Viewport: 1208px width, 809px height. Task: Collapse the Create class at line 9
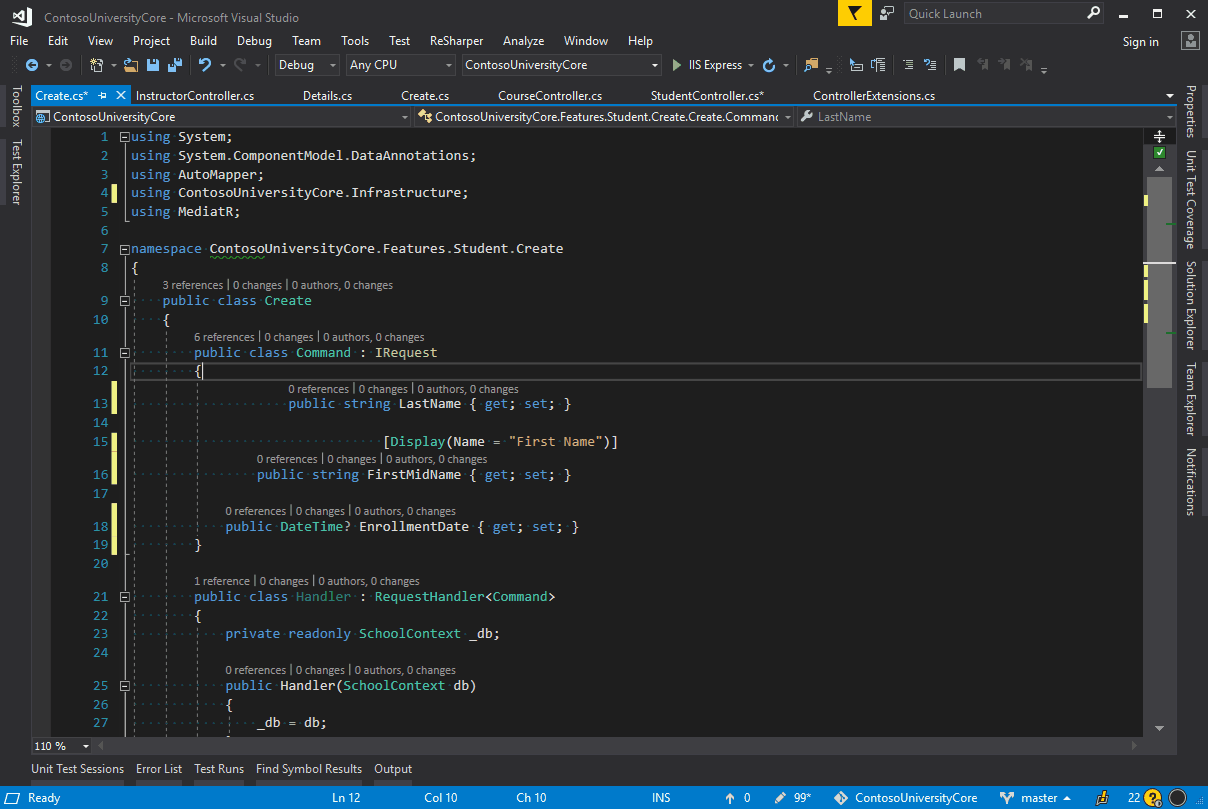point(124,301)
